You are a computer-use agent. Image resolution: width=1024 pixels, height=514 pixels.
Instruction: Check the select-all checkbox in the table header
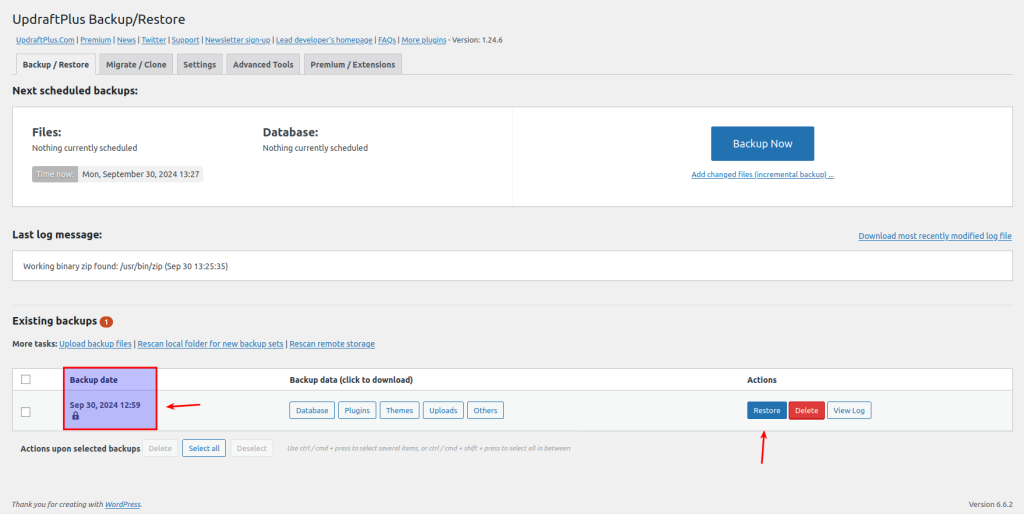[25, 379]
